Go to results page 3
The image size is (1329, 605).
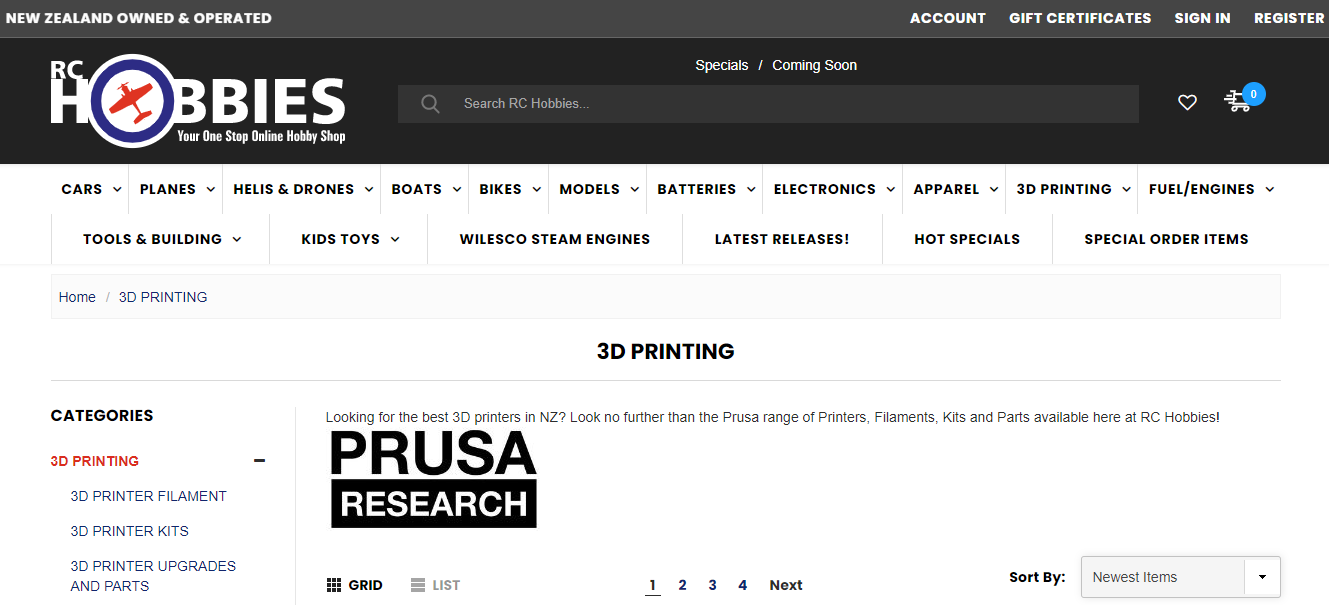pyautogui.click(x=713, y=585)
